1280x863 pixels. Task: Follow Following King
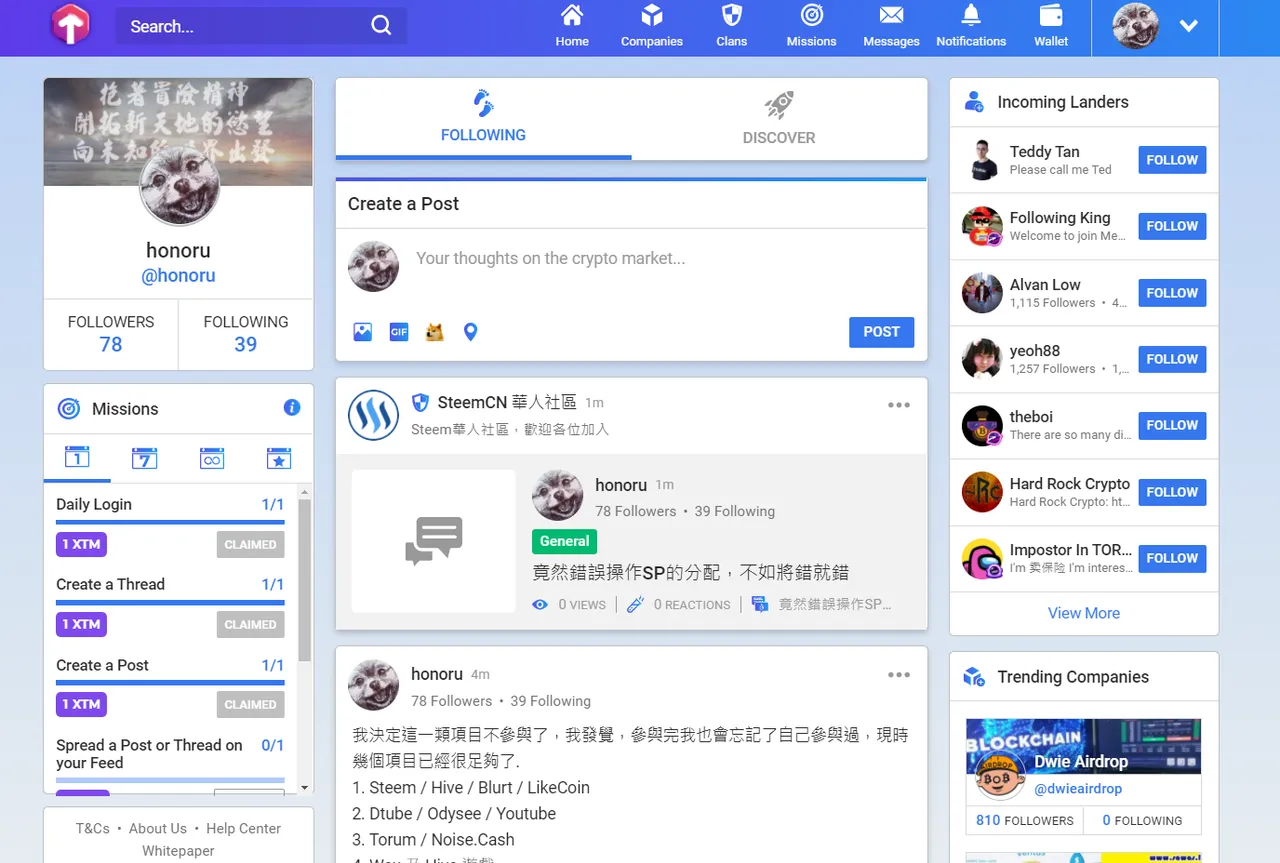(x=1172, y=226)
